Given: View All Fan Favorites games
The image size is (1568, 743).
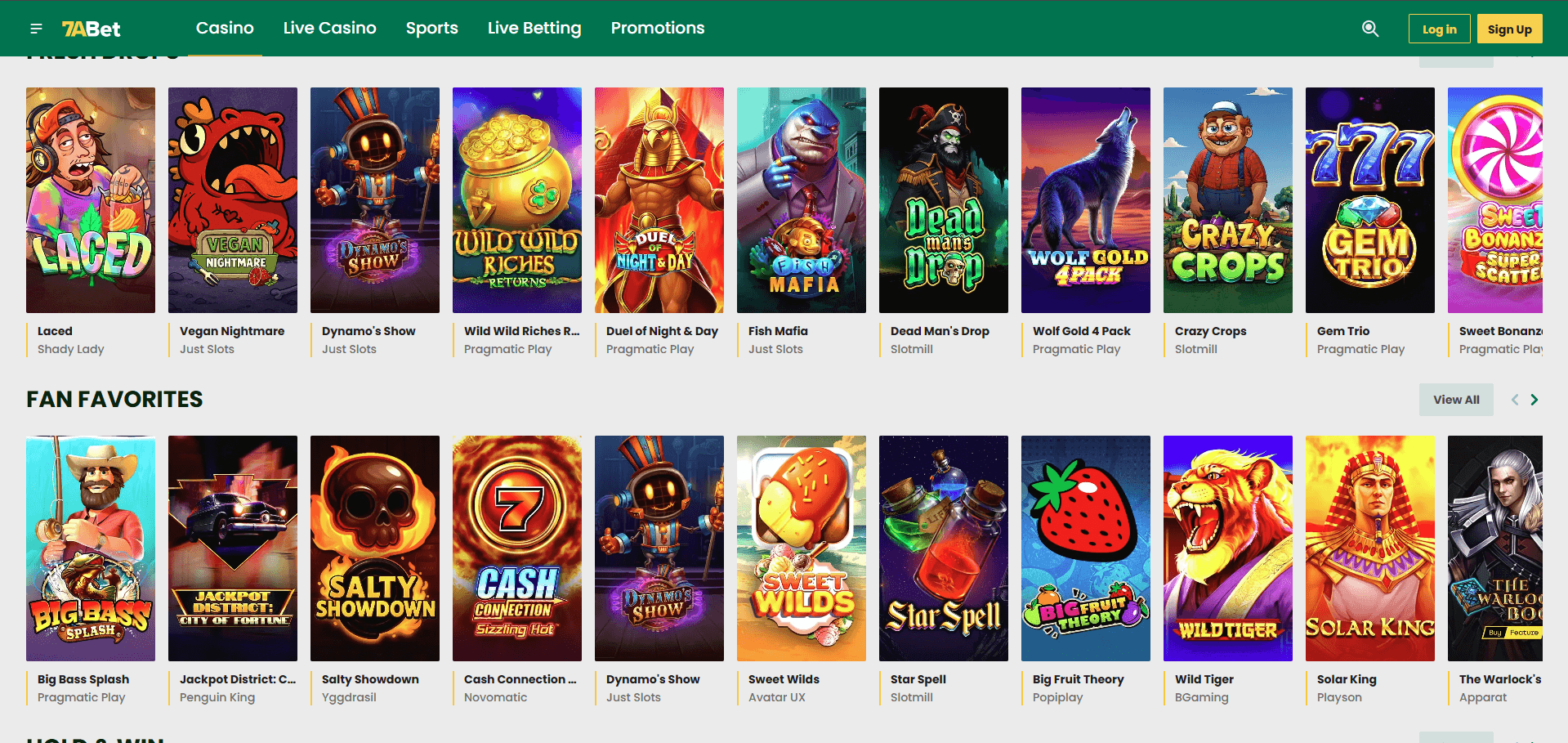Looking at the screenshot, I should [1456, 400].
